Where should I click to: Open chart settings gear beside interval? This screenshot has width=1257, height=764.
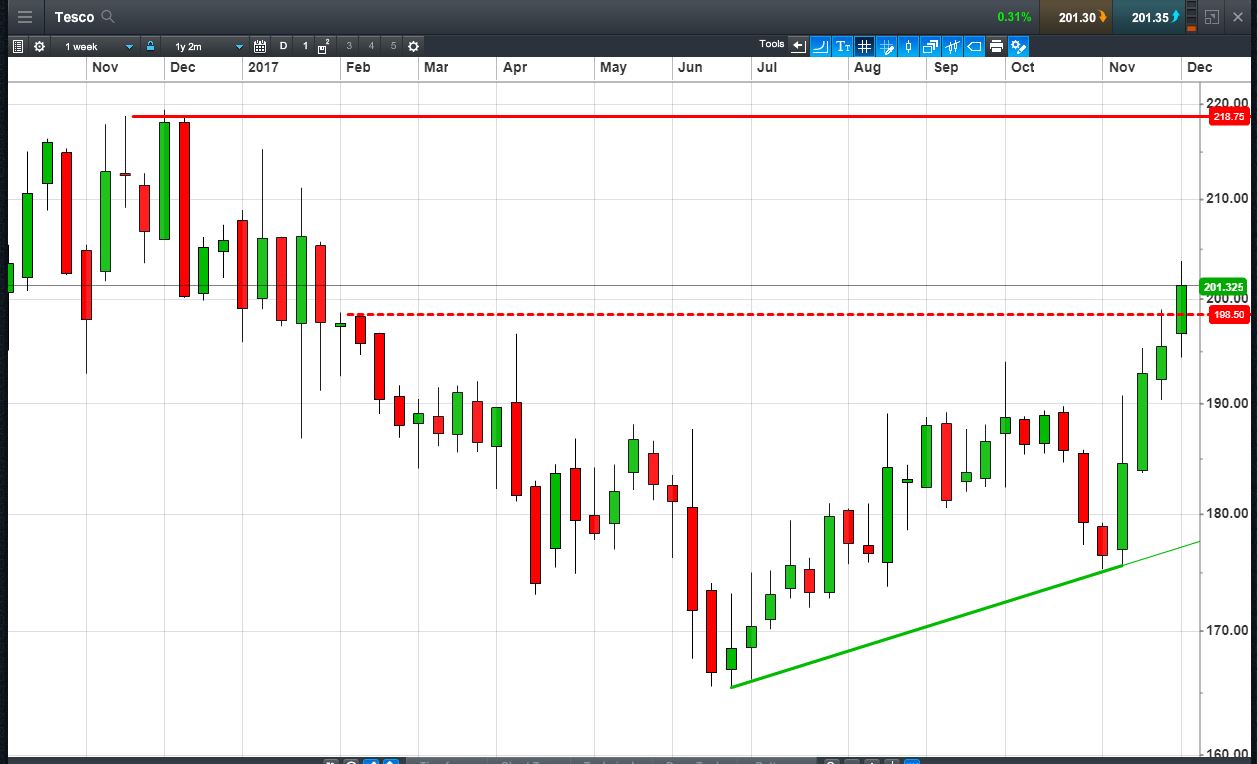tap(39, 46)
